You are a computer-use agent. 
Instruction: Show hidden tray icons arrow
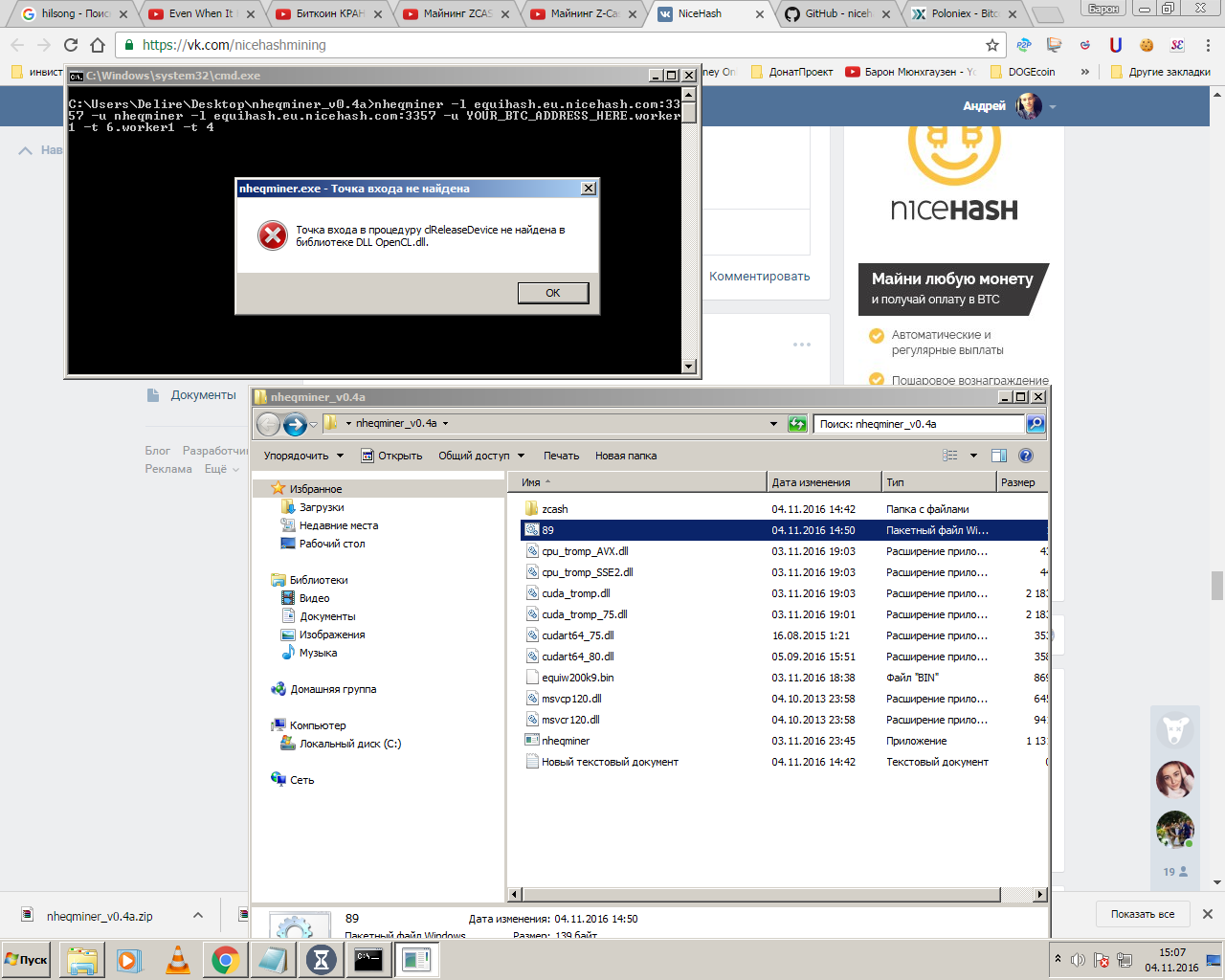(1058, 958)
